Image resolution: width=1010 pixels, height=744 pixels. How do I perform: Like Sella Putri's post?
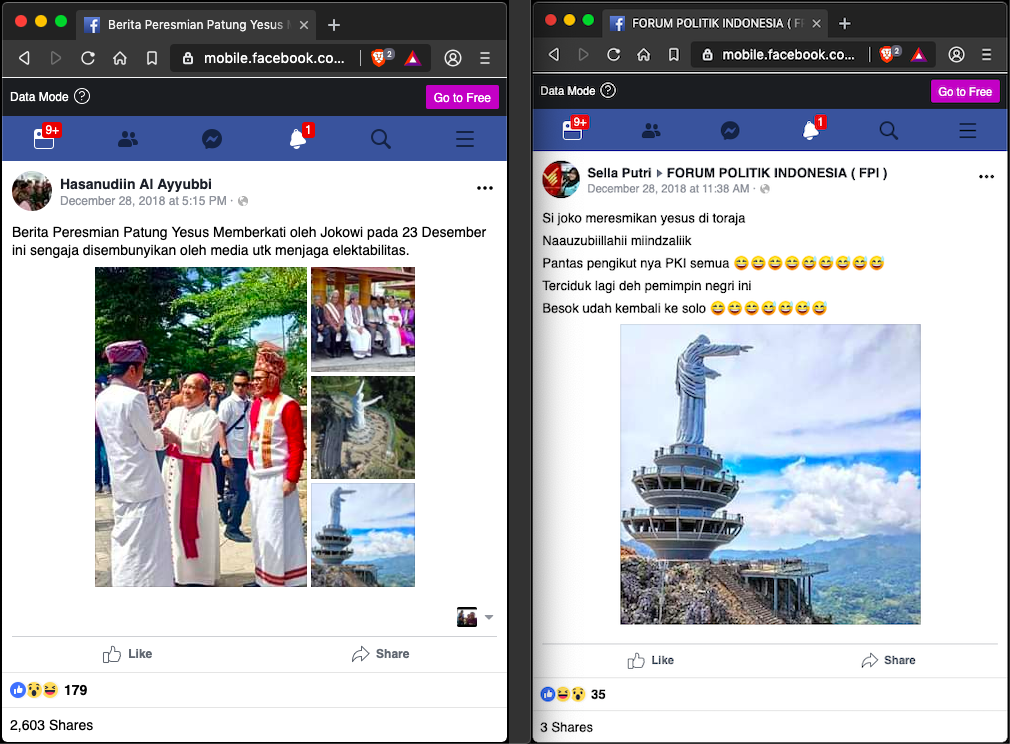[x=650, y=660]
